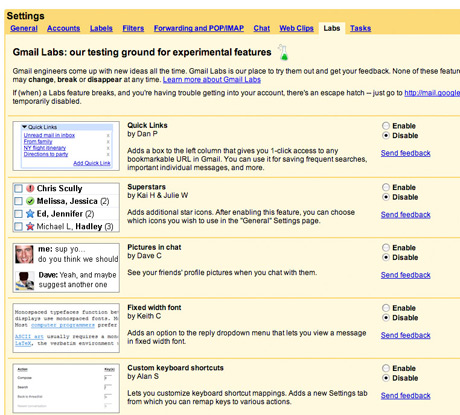460x415 pixels.
Task: Click the 'me' profile photo in chat preview
Action: coord(24,254)
